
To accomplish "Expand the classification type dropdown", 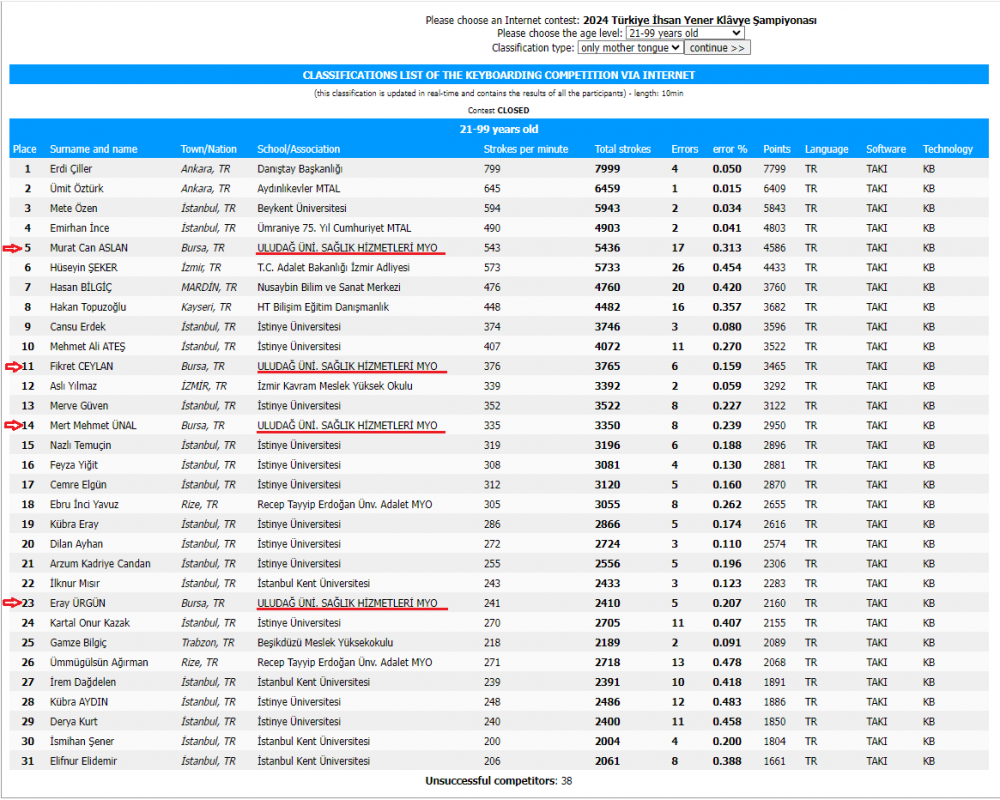I will pyautogui.click(x=630, y=47).
